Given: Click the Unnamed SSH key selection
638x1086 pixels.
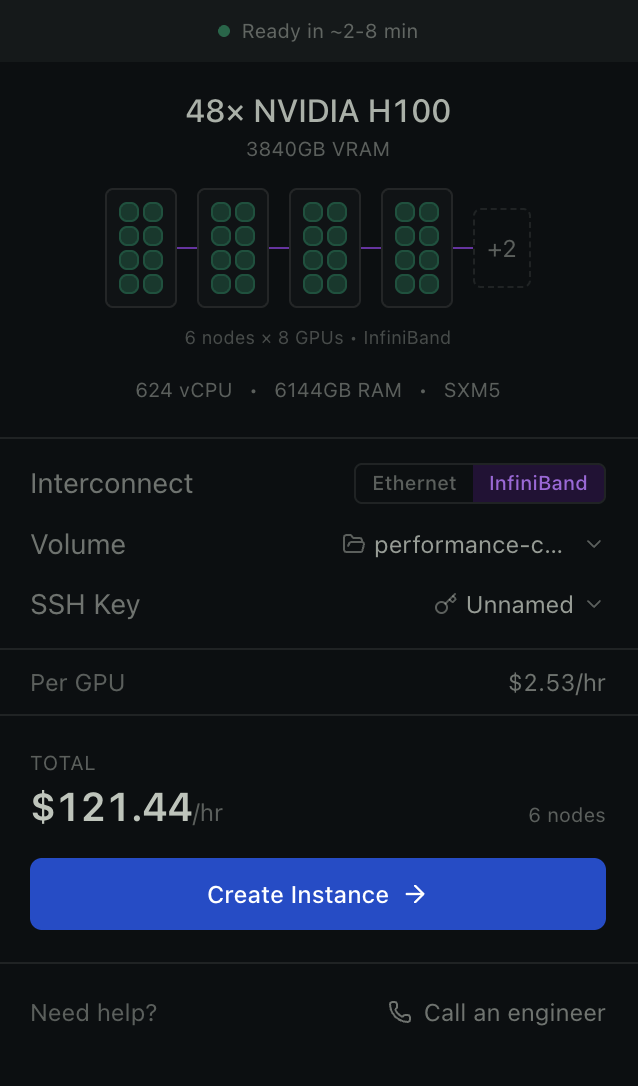Looking at the screenshot, I should tap(519, 605).
